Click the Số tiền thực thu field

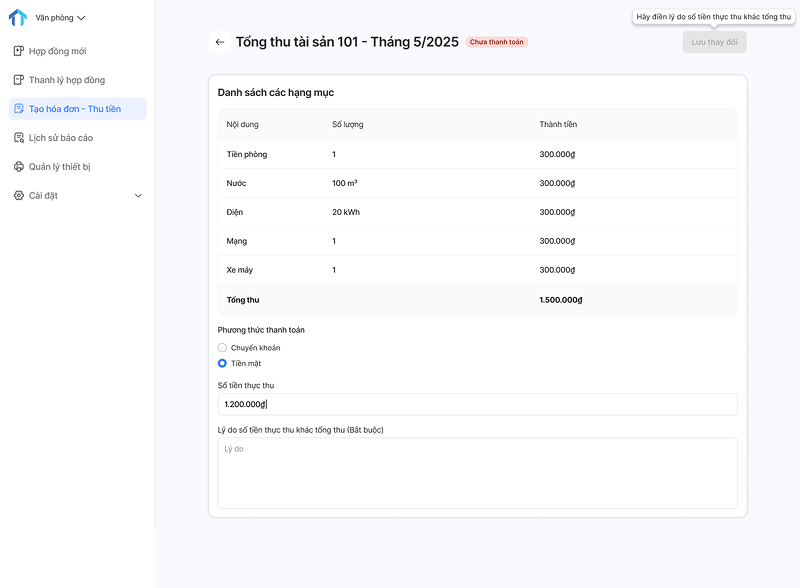478,404
